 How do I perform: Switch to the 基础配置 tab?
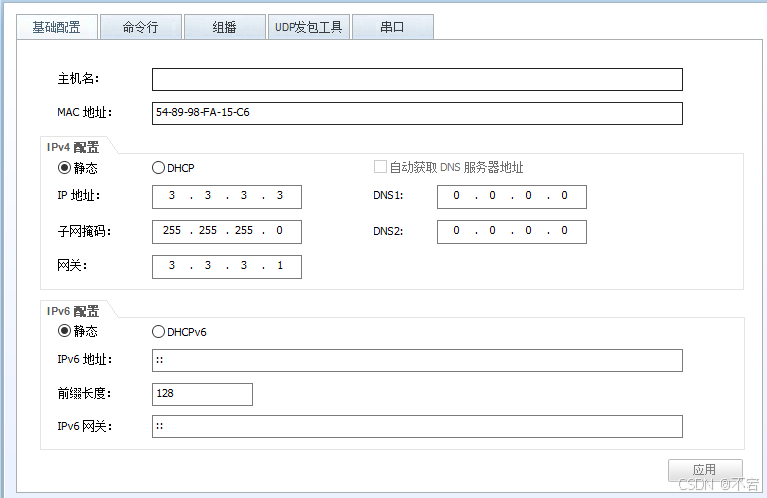pos(57,27)
